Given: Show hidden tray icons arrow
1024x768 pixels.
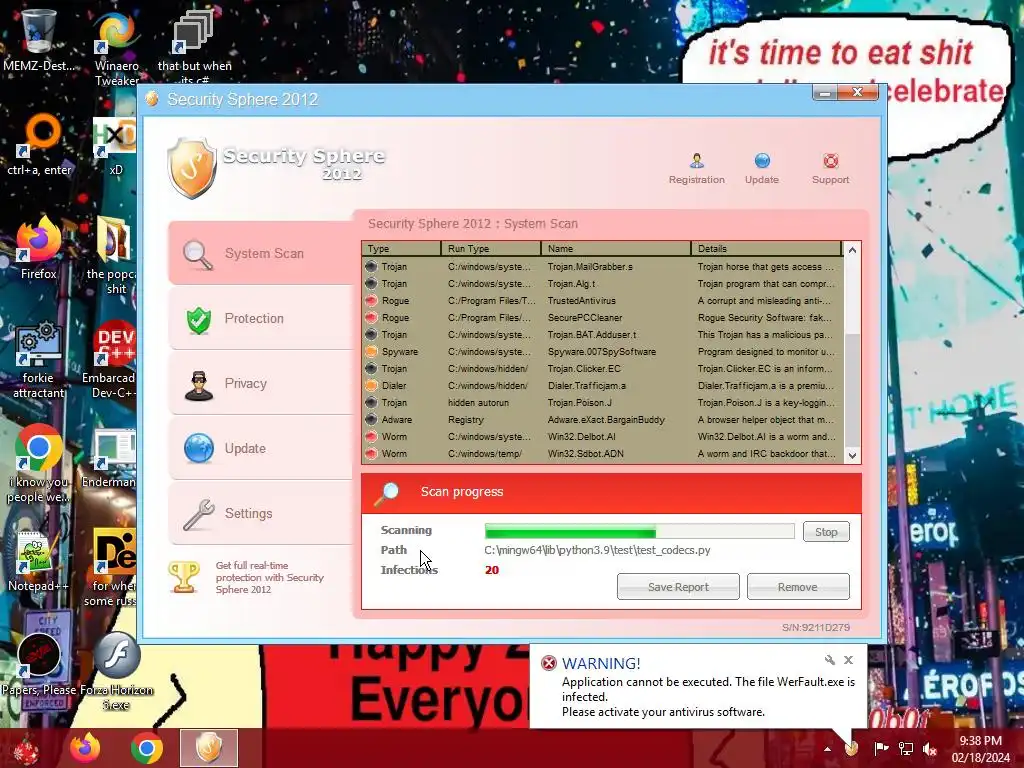Looking at the screenshot, I should click(x=827, y=749).
